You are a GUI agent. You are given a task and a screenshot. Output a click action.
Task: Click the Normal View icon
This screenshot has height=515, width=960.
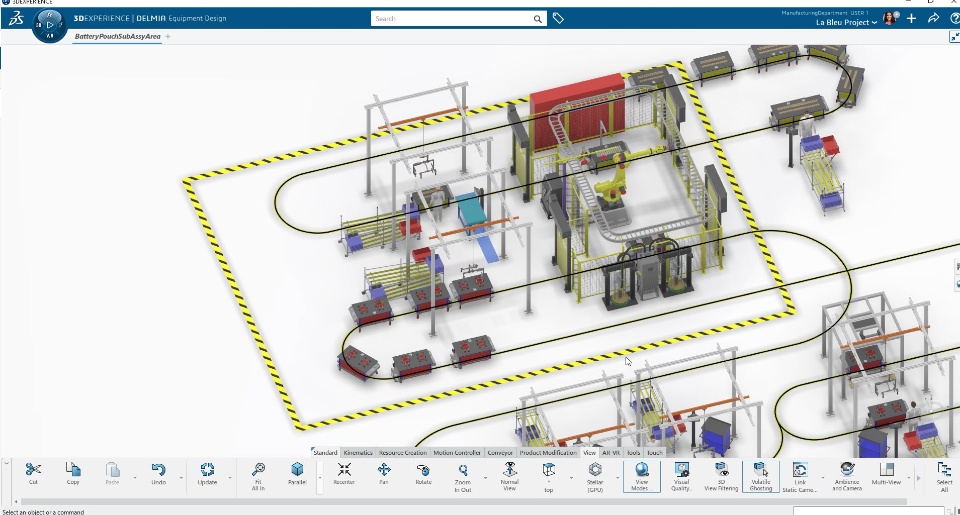tap(509, 476)
